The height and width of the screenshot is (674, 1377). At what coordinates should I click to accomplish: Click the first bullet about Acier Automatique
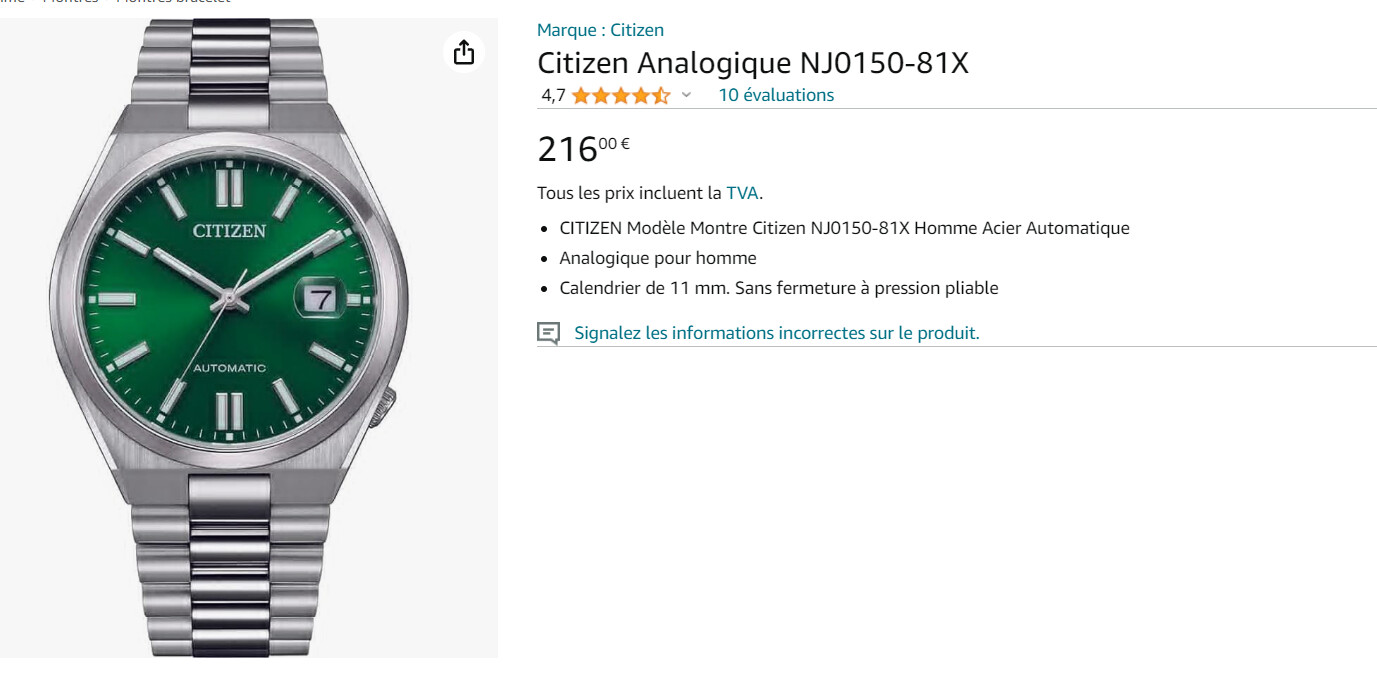point(844,228)
